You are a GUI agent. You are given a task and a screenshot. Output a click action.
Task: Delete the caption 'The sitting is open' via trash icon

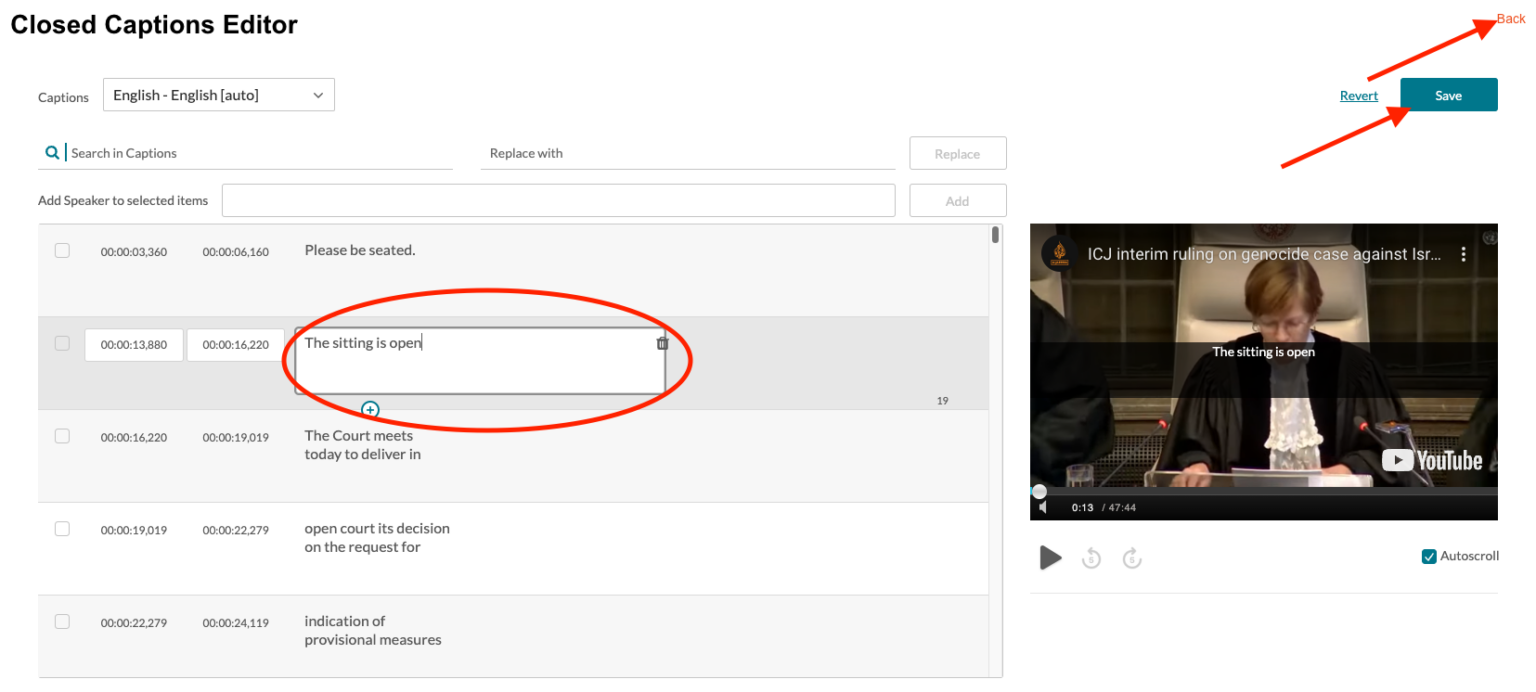661,342
